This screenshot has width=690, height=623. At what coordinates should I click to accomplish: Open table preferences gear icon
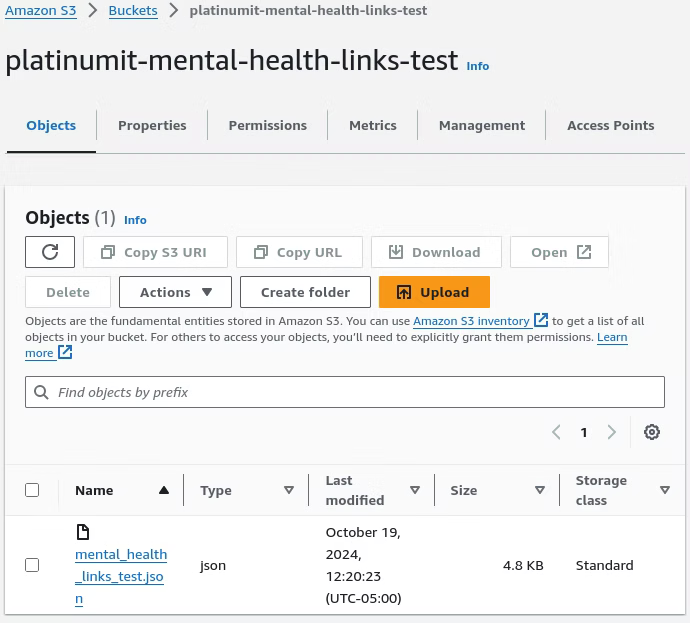click(x=652, y=432)
